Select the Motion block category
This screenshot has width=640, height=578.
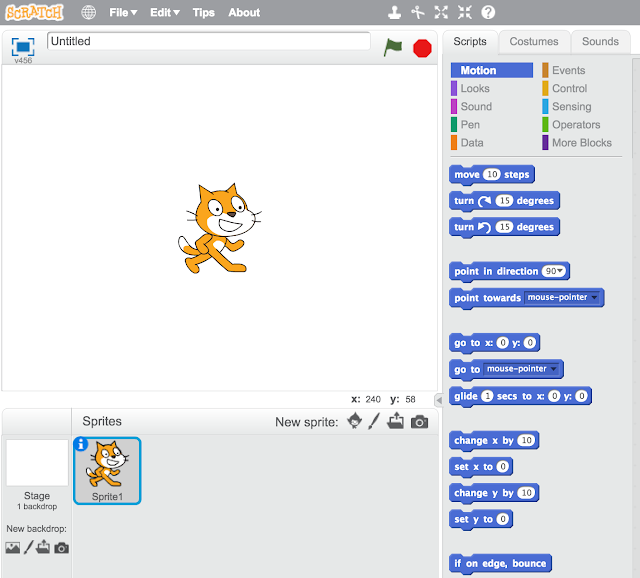point(492,70)
